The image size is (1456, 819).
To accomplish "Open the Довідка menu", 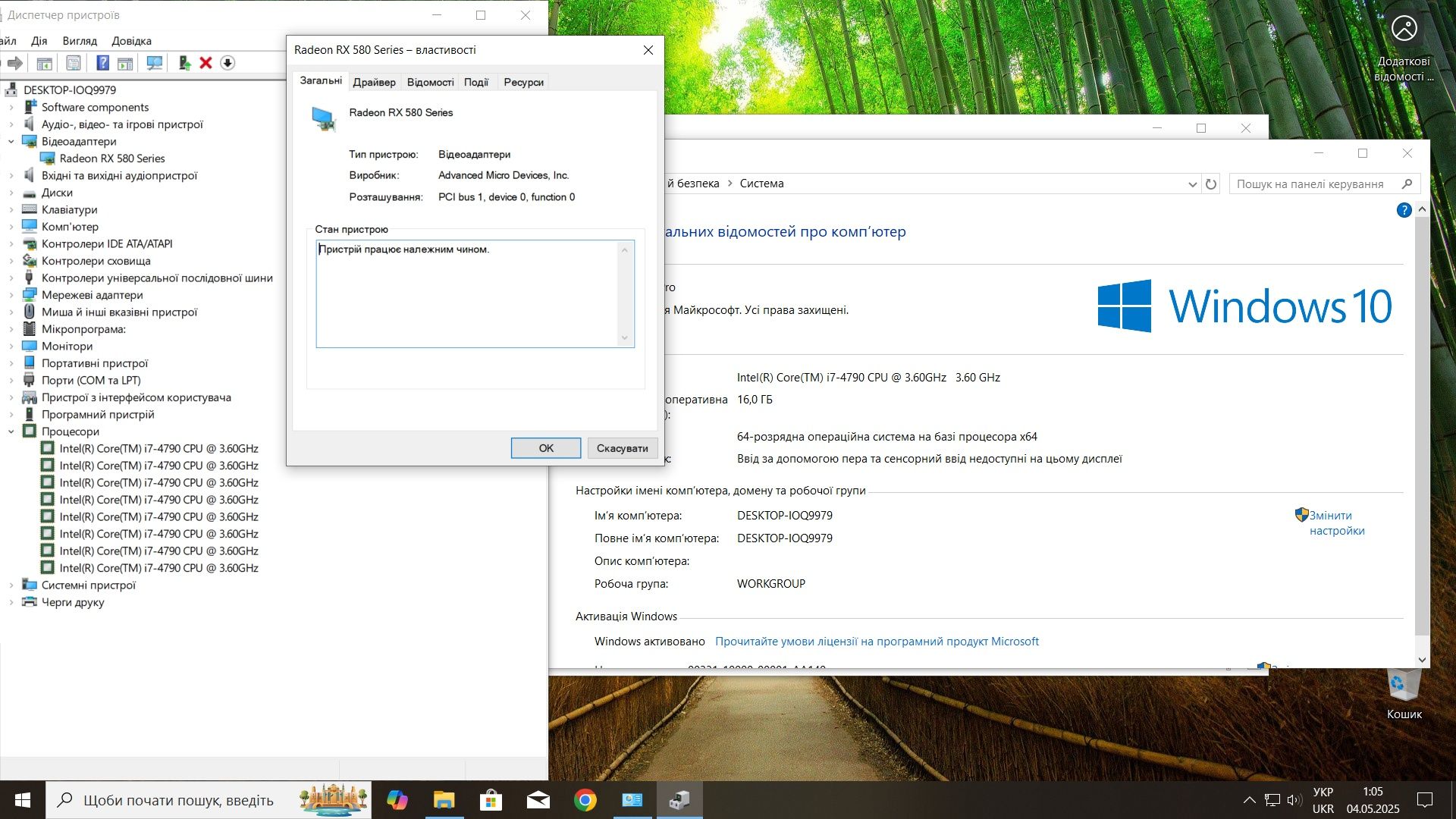I will 131,41.
